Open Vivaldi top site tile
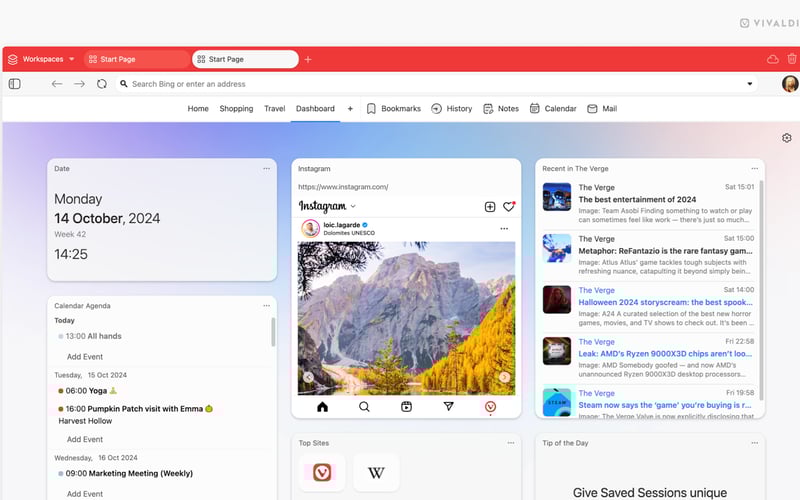The height and width of the screenshot is (500, 800). (322, 472)
